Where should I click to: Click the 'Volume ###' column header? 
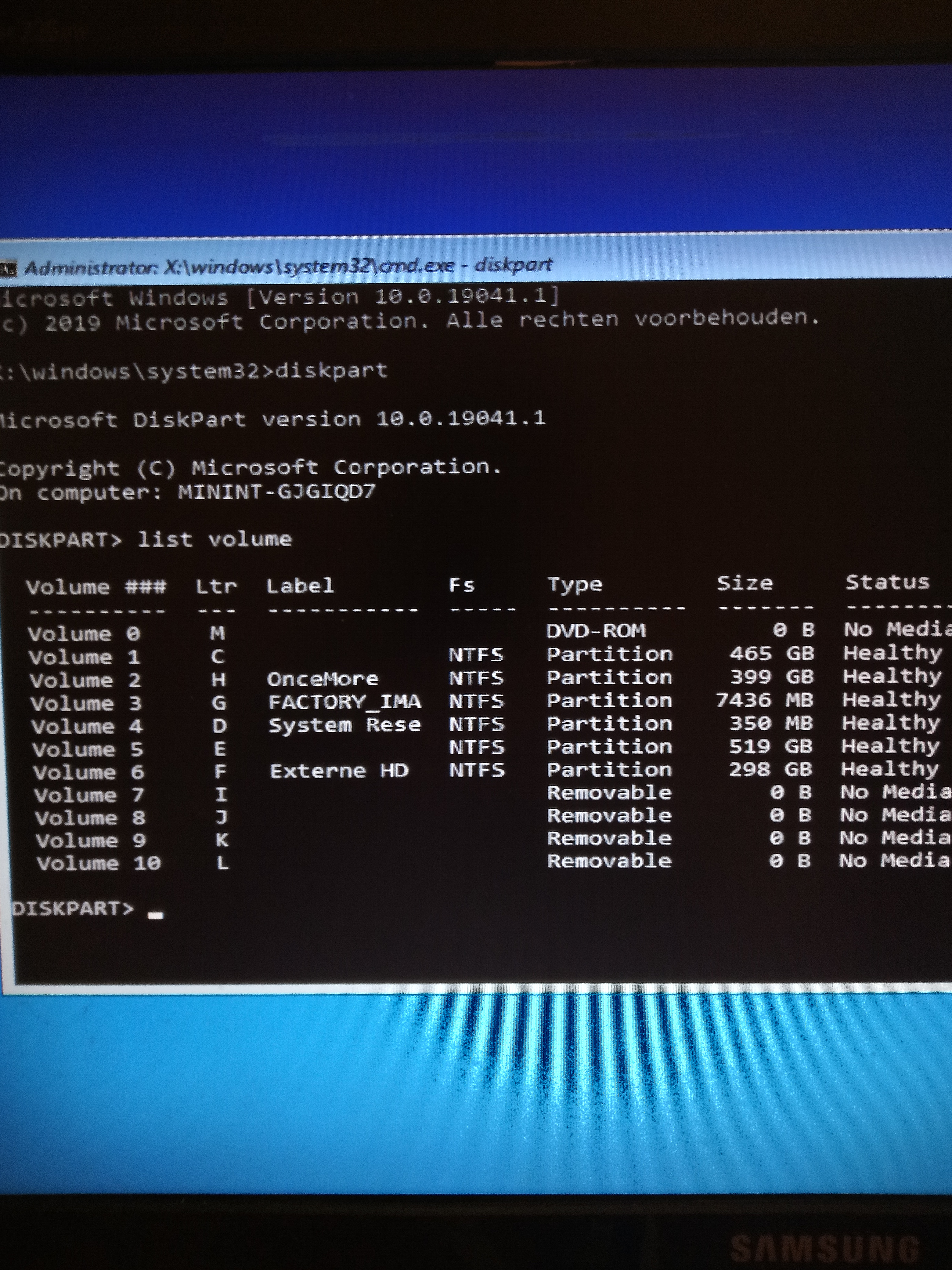tap(96, 587)
